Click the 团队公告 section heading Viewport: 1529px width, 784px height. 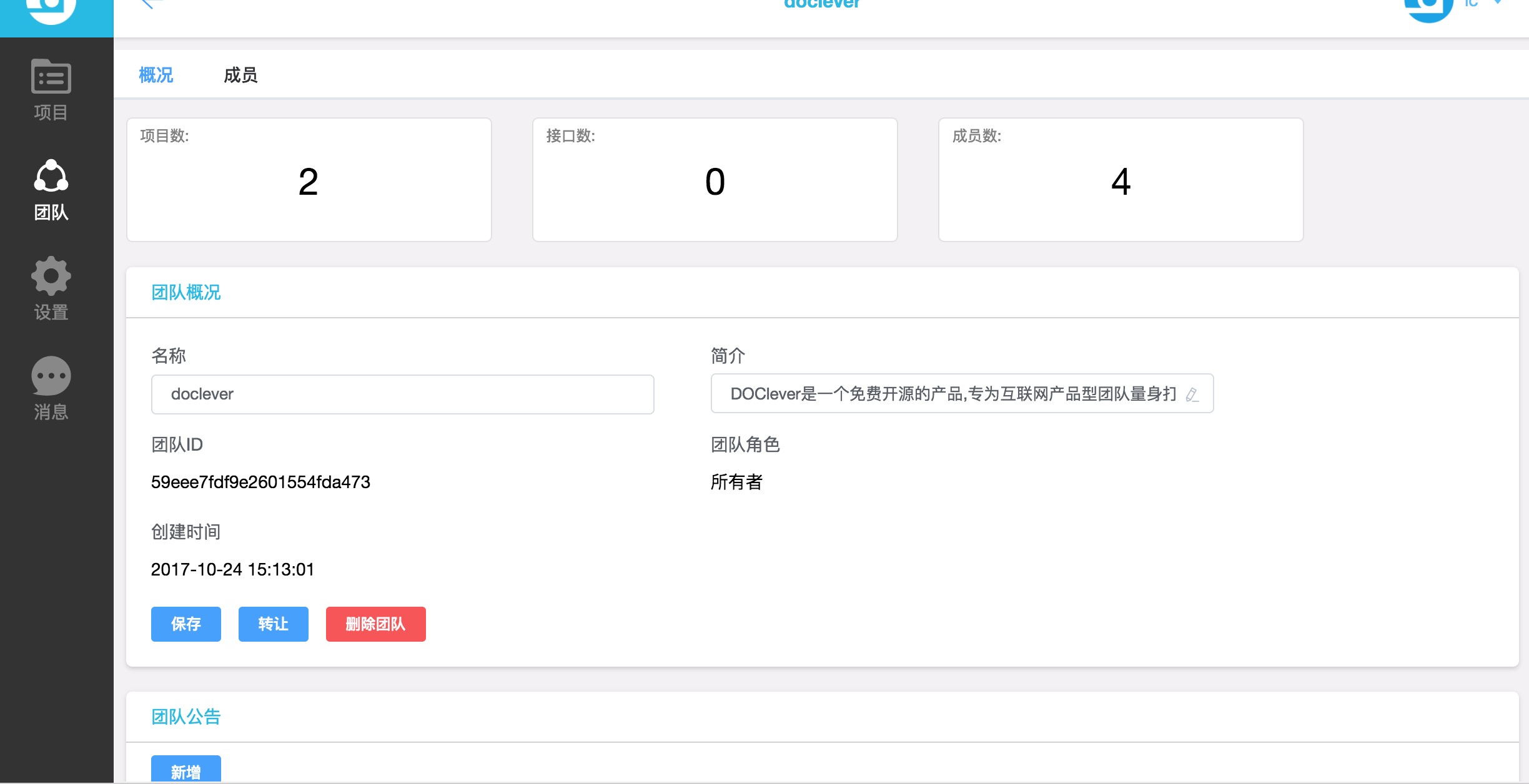click(186, 717)
